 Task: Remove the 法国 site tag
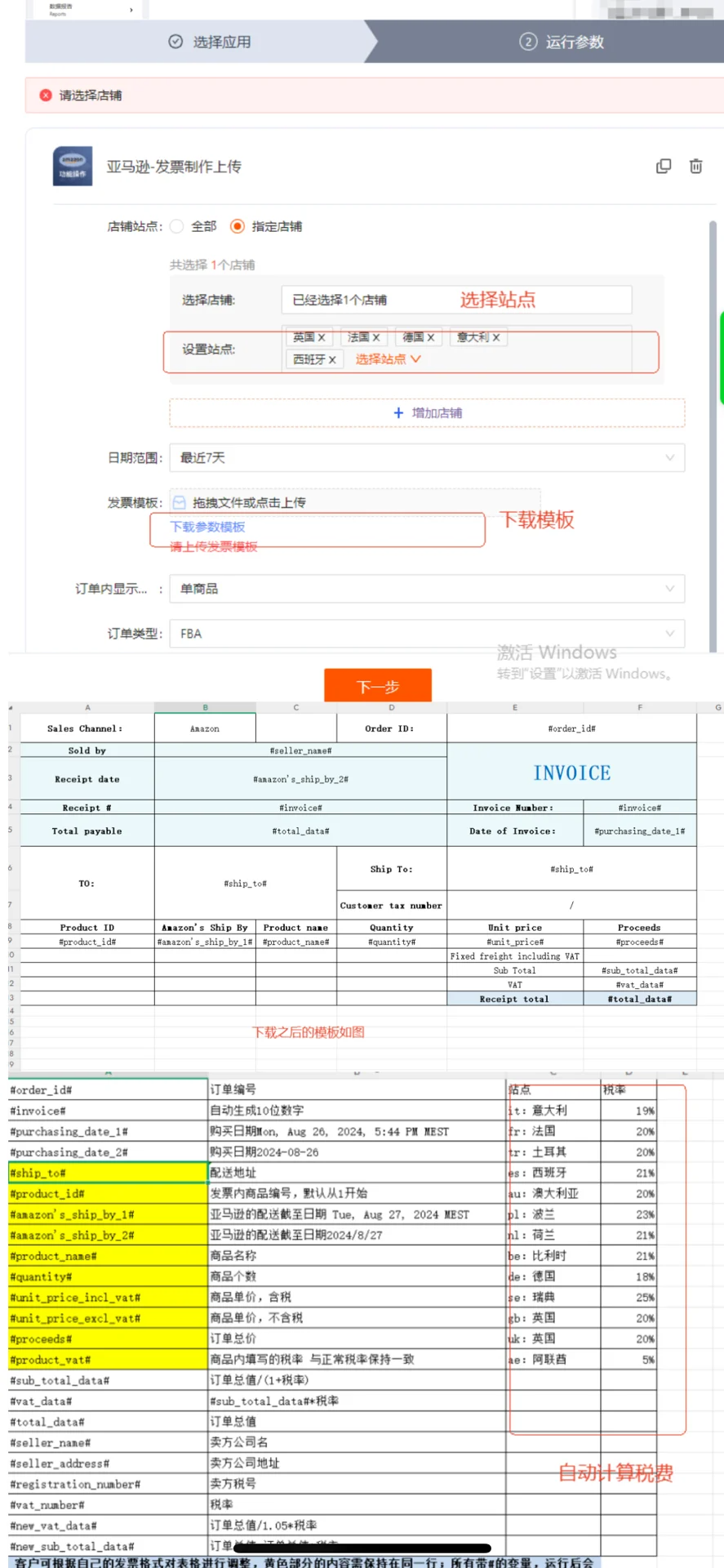(x=376, y=337)
